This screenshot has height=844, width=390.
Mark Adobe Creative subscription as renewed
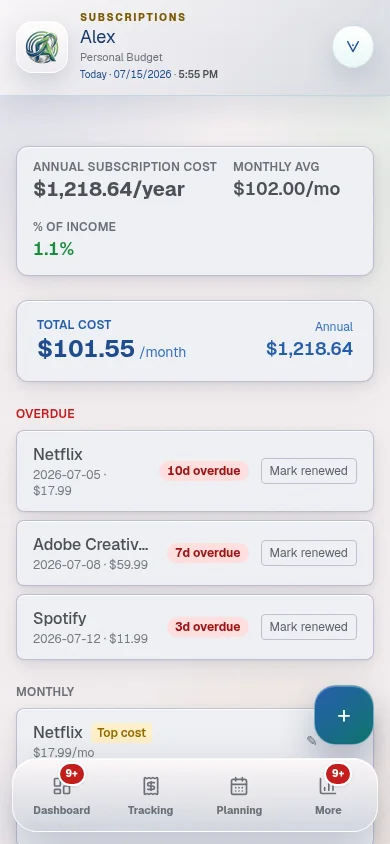(x=309, y=553)
